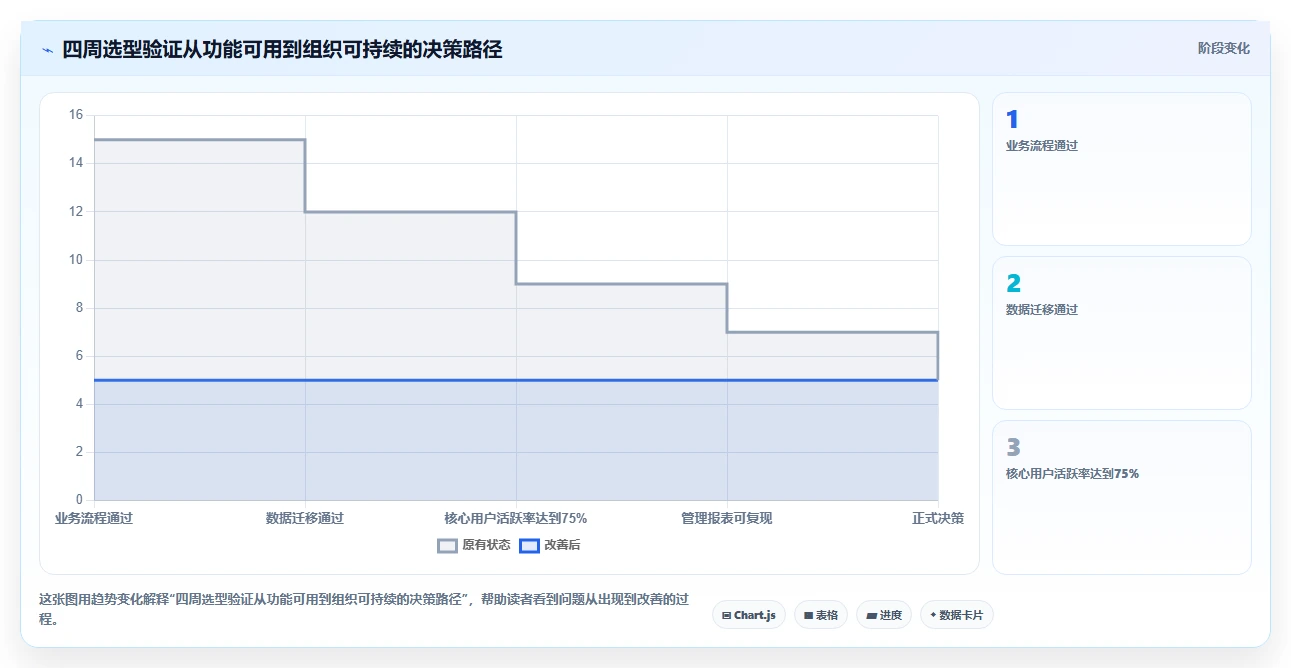The height and width of the screenshot is (668, 1291).
Task: Click the chart description paragraph below chart
Action: point(364,609)
